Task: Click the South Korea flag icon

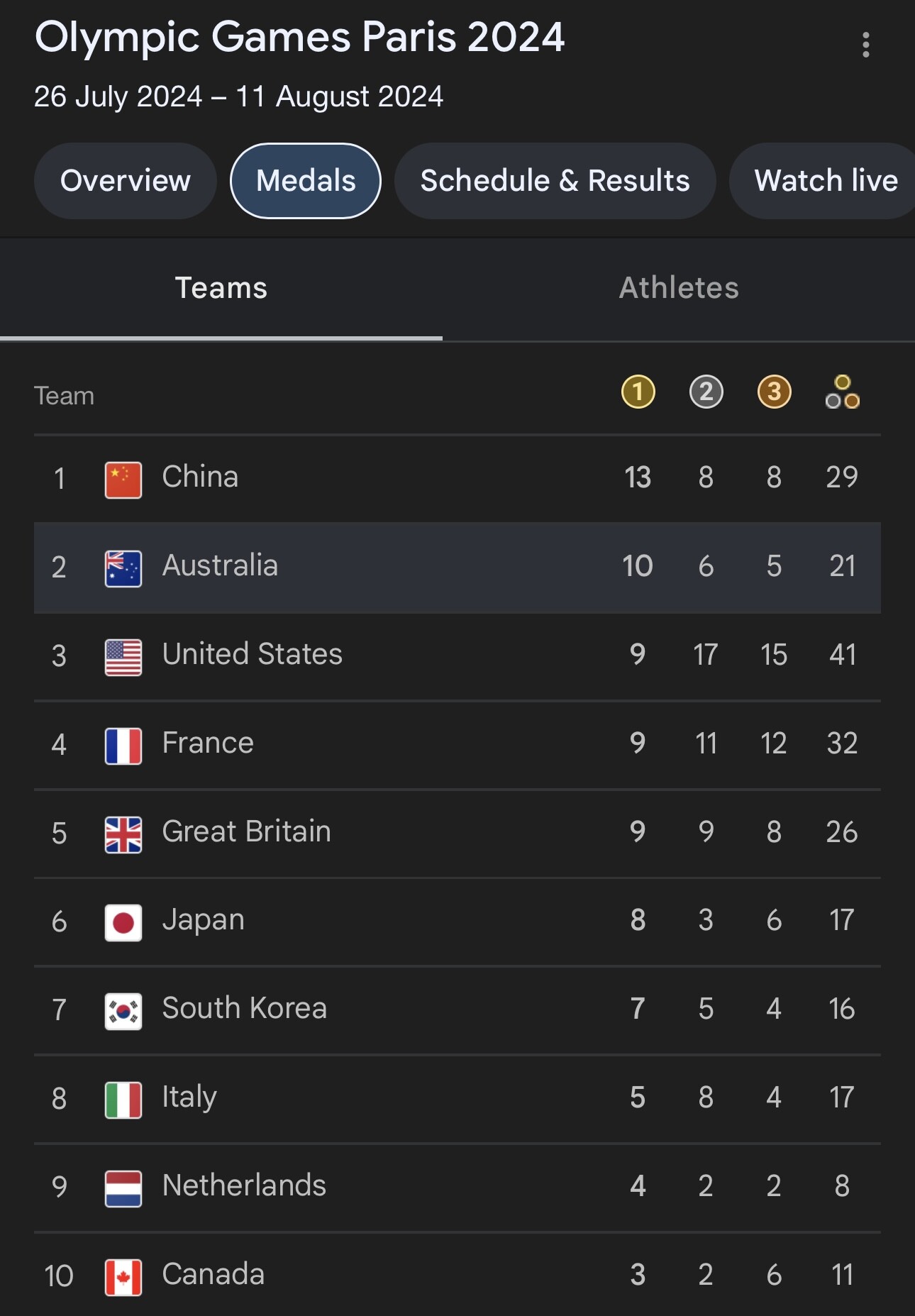Action: point(123,1011)
